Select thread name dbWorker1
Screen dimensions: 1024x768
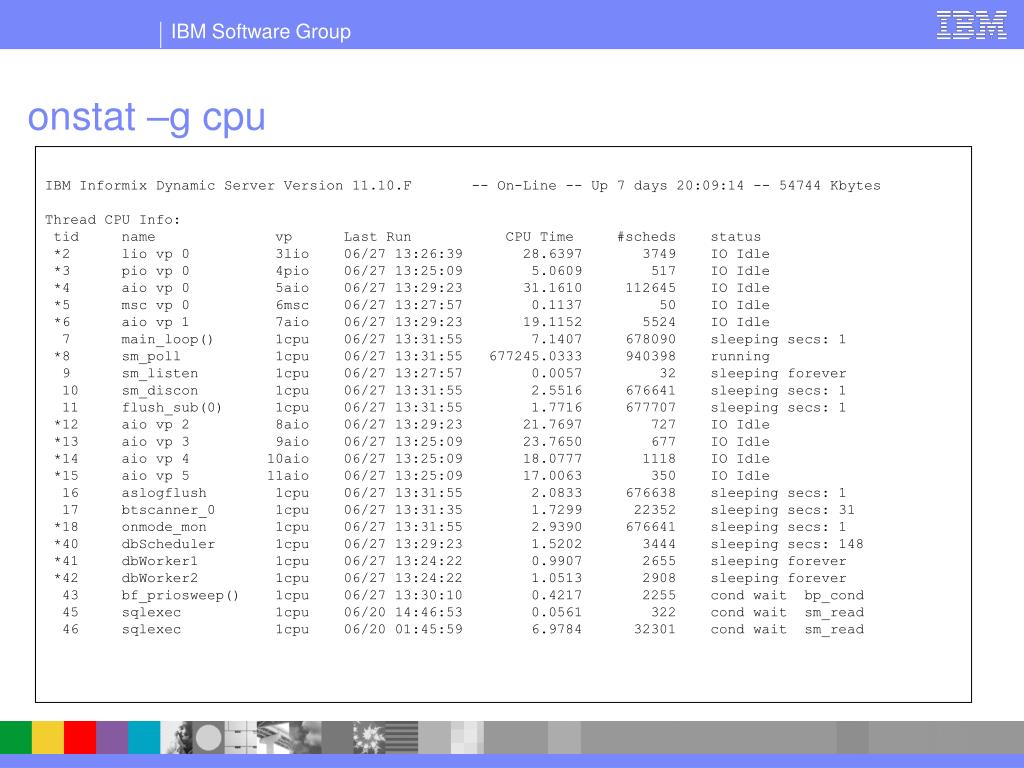click(159, 561)
